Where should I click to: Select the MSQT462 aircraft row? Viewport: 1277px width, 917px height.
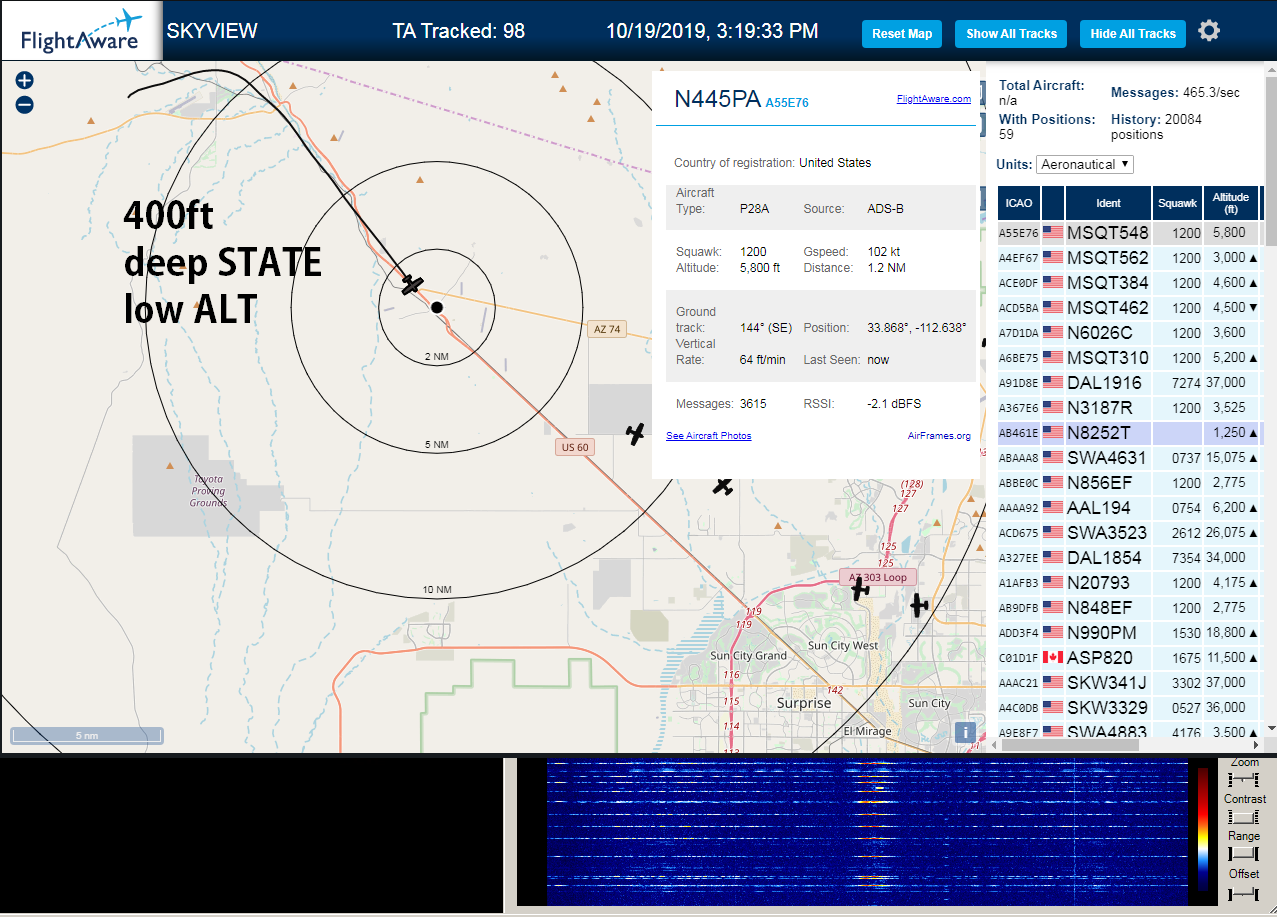tap(1129, 307)
